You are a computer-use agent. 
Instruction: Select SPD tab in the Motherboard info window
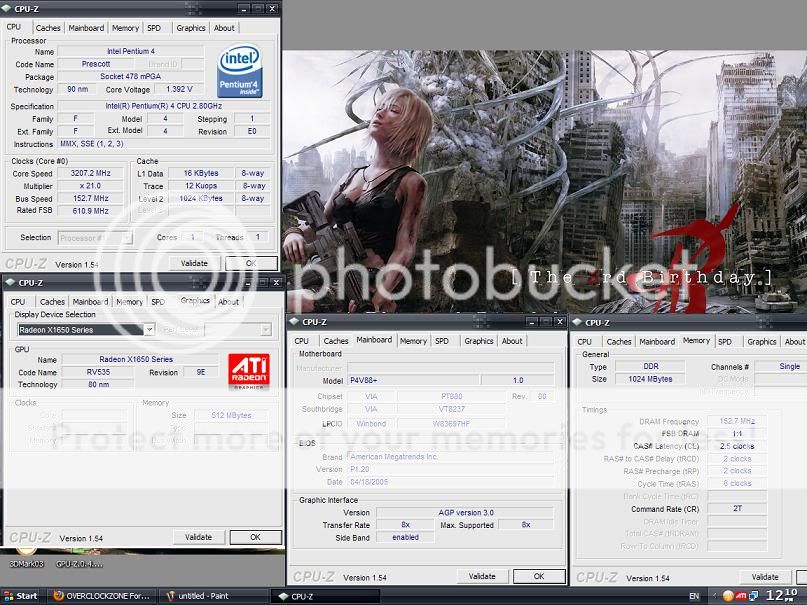click(x=442, y=341)
